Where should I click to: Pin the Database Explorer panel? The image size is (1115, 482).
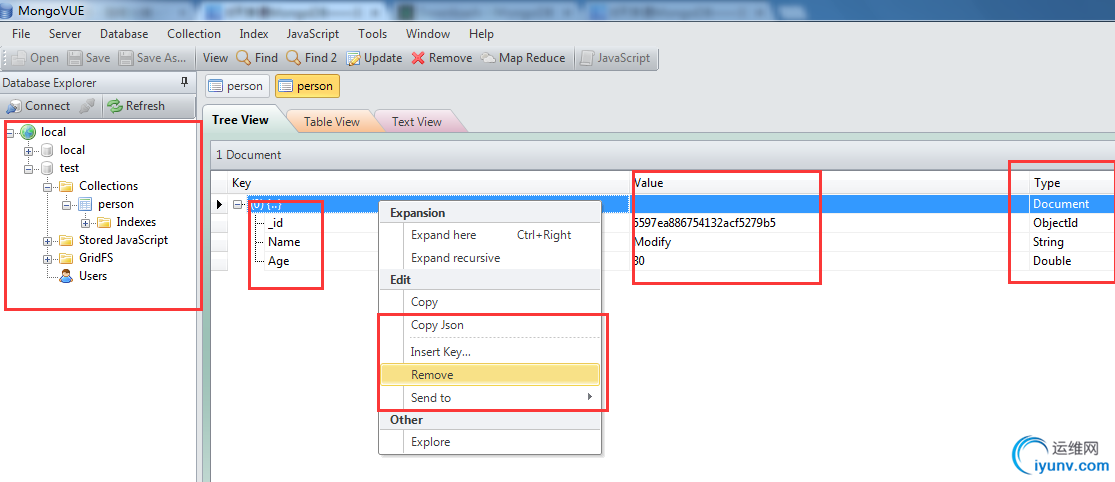(186, 82)
